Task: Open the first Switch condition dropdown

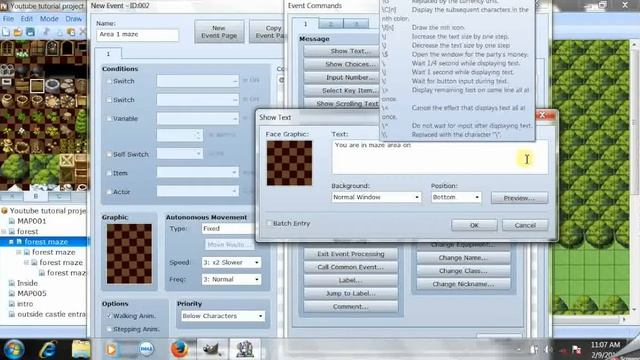Action: pos(198,81)
